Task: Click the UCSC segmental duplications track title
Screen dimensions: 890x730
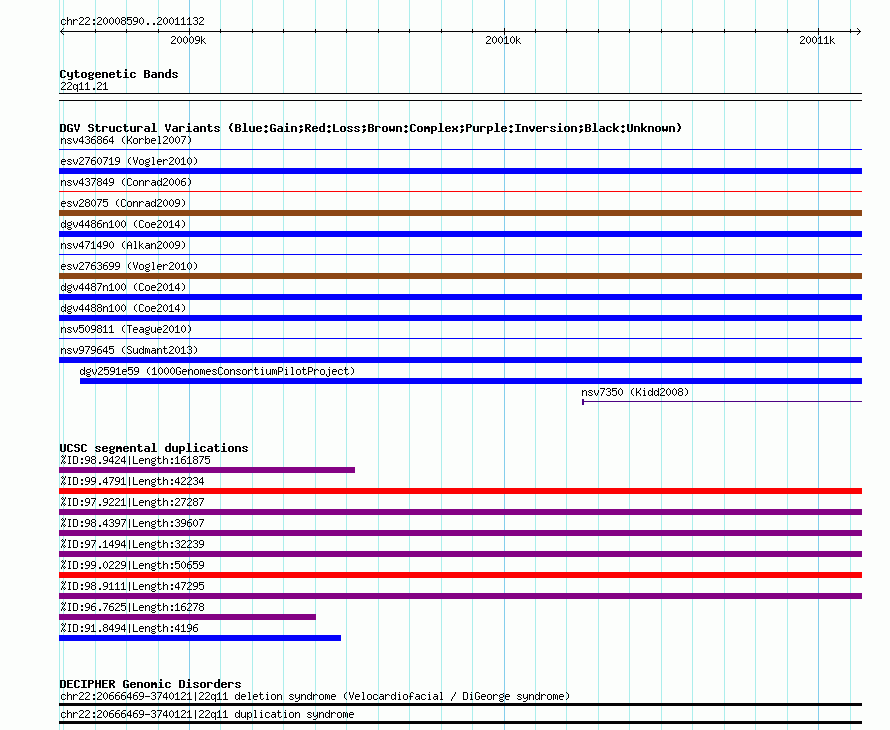Action: [x=154, y=448]
